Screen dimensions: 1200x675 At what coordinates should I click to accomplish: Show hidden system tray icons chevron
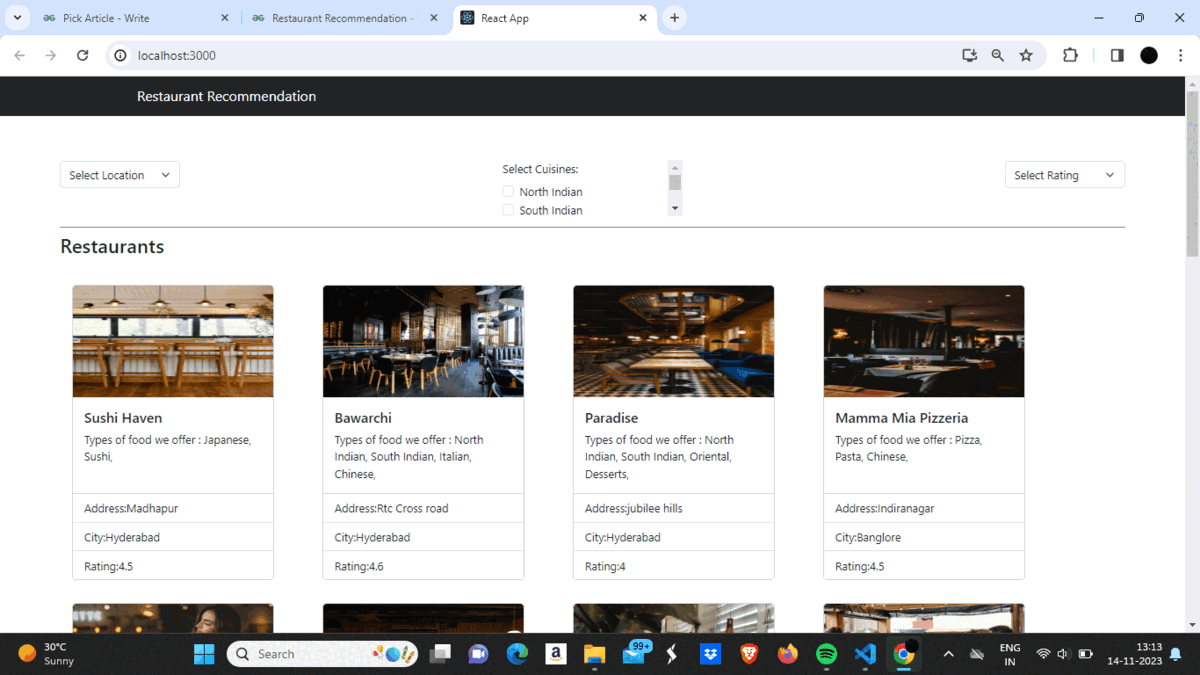tap(948, 654)
